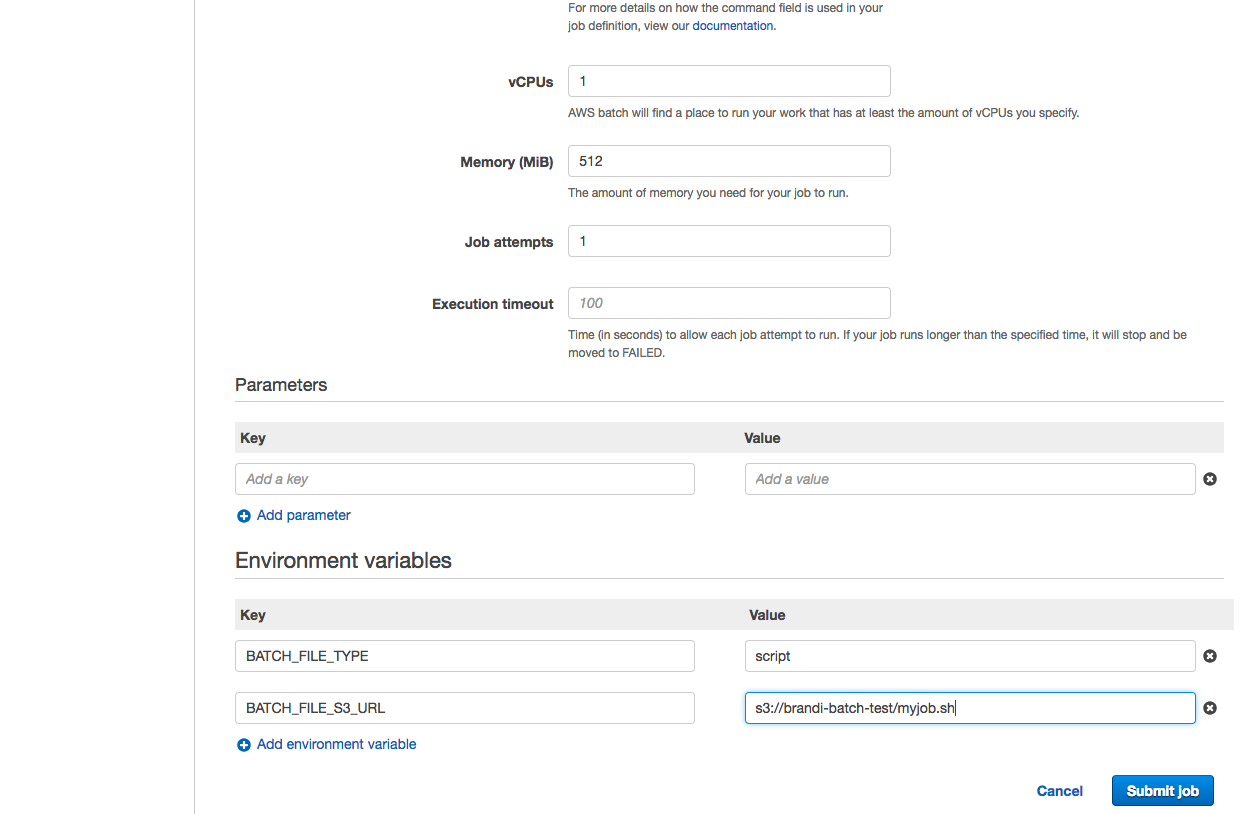This screenshot has width=1250, height=814.
Task: Open the documentation link
Action: pos(732,26)
